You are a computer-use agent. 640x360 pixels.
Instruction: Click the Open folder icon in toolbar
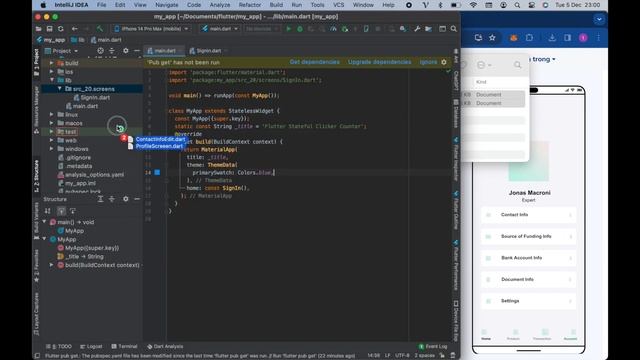coord(38,29)
